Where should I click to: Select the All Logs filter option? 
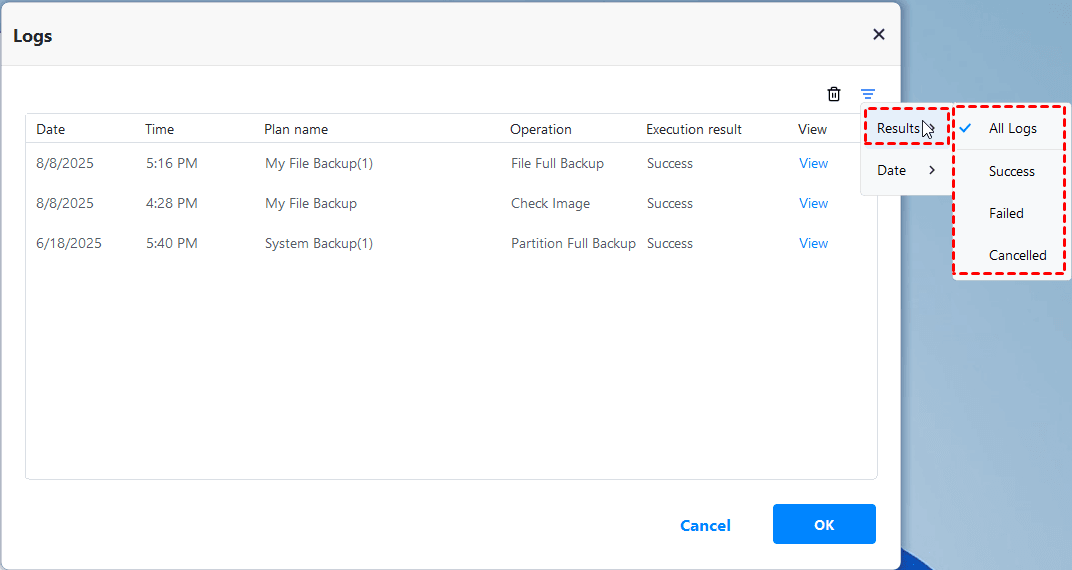[1012, 128]
